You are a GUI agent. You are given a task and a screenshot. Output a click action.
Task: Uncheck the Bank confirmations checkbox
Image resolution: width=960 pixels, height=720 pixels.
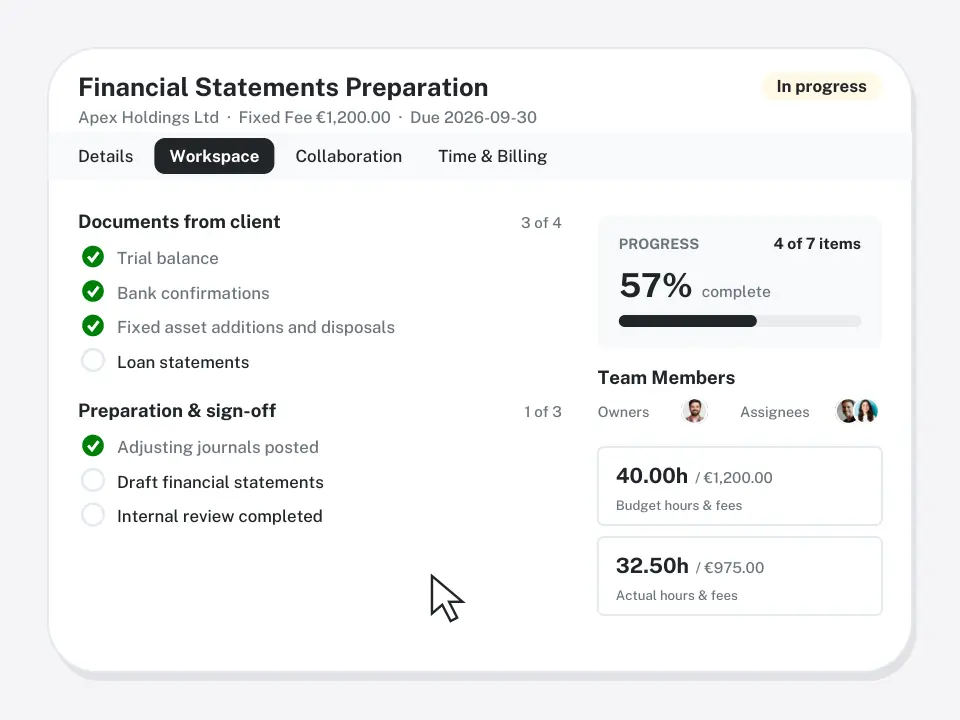93,291
